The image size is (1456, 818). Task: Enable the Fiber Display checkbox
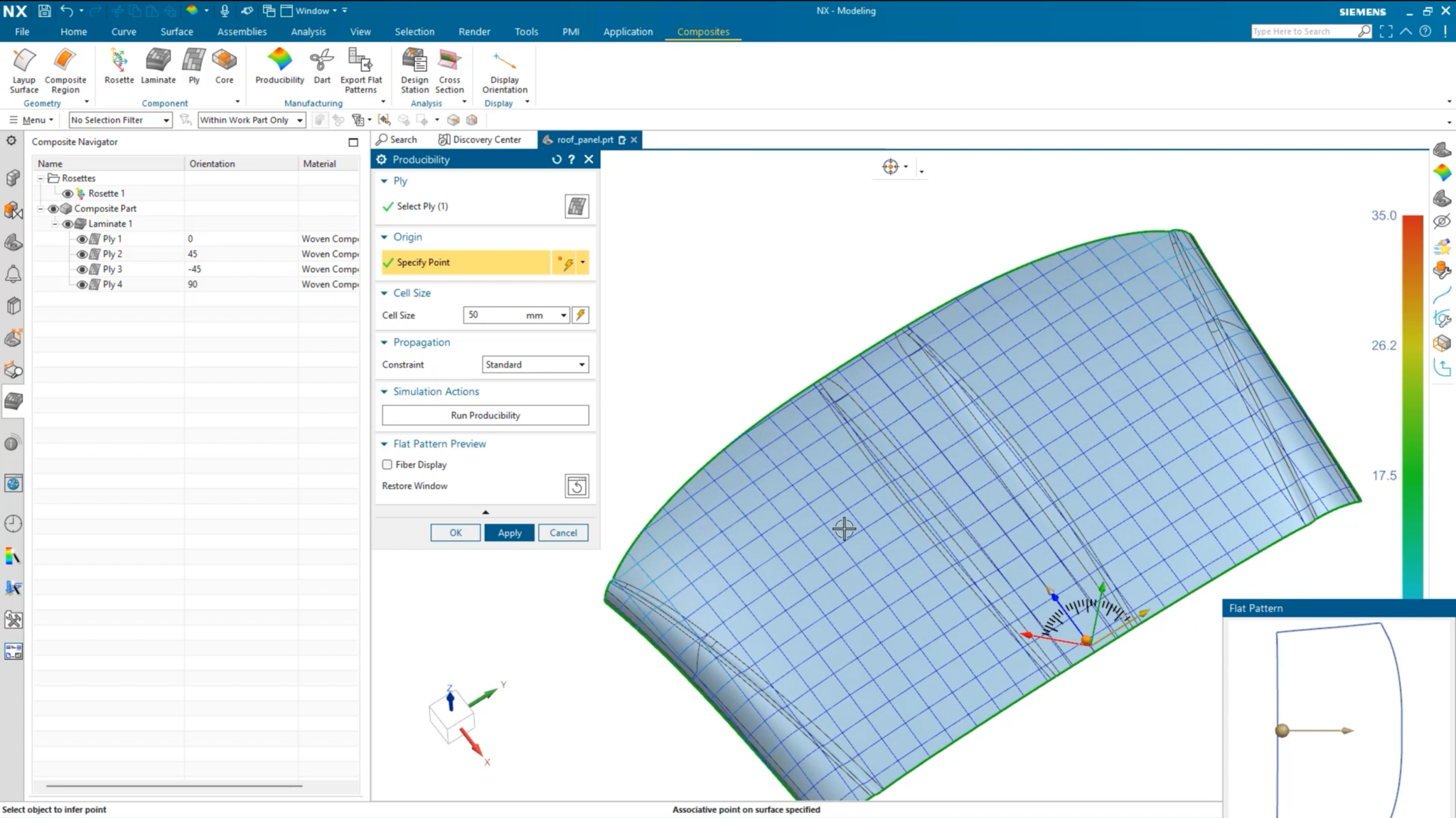tap(387, 464)
